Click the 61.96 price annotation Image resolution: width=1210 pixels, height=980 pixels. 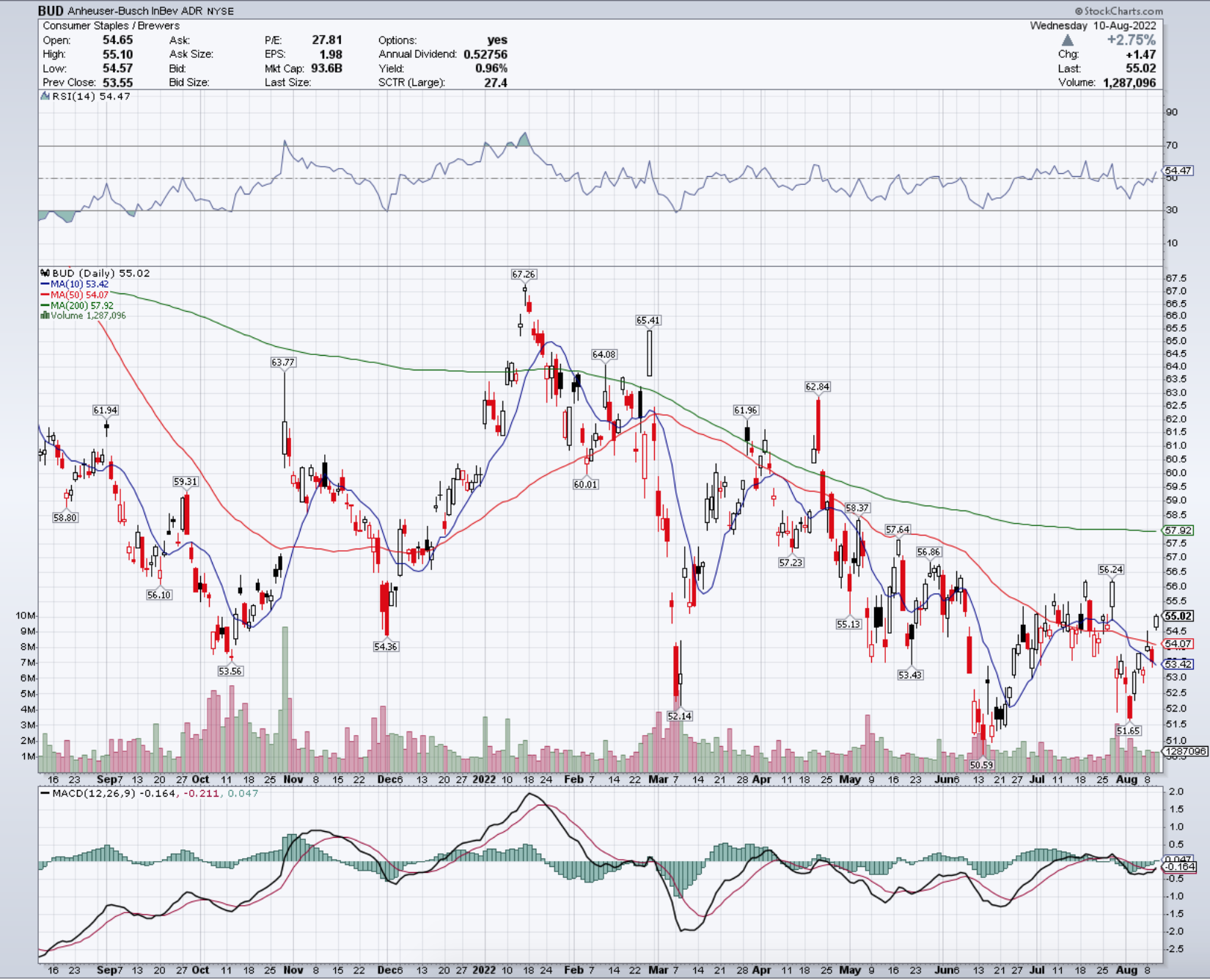pos(746,410)
